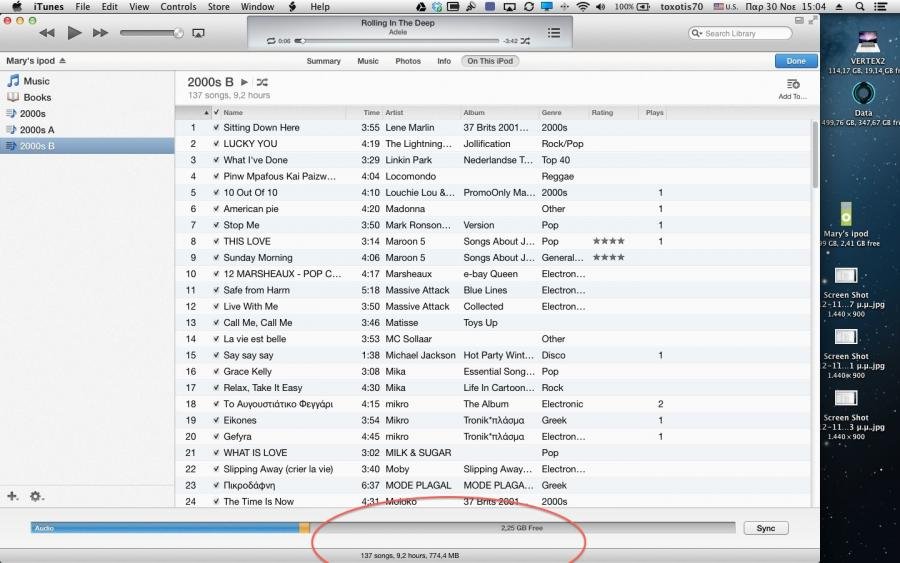Eject Mary's ipod with eject icon
900x563 pixels.
pyautogui.click(x=62, y=61)
